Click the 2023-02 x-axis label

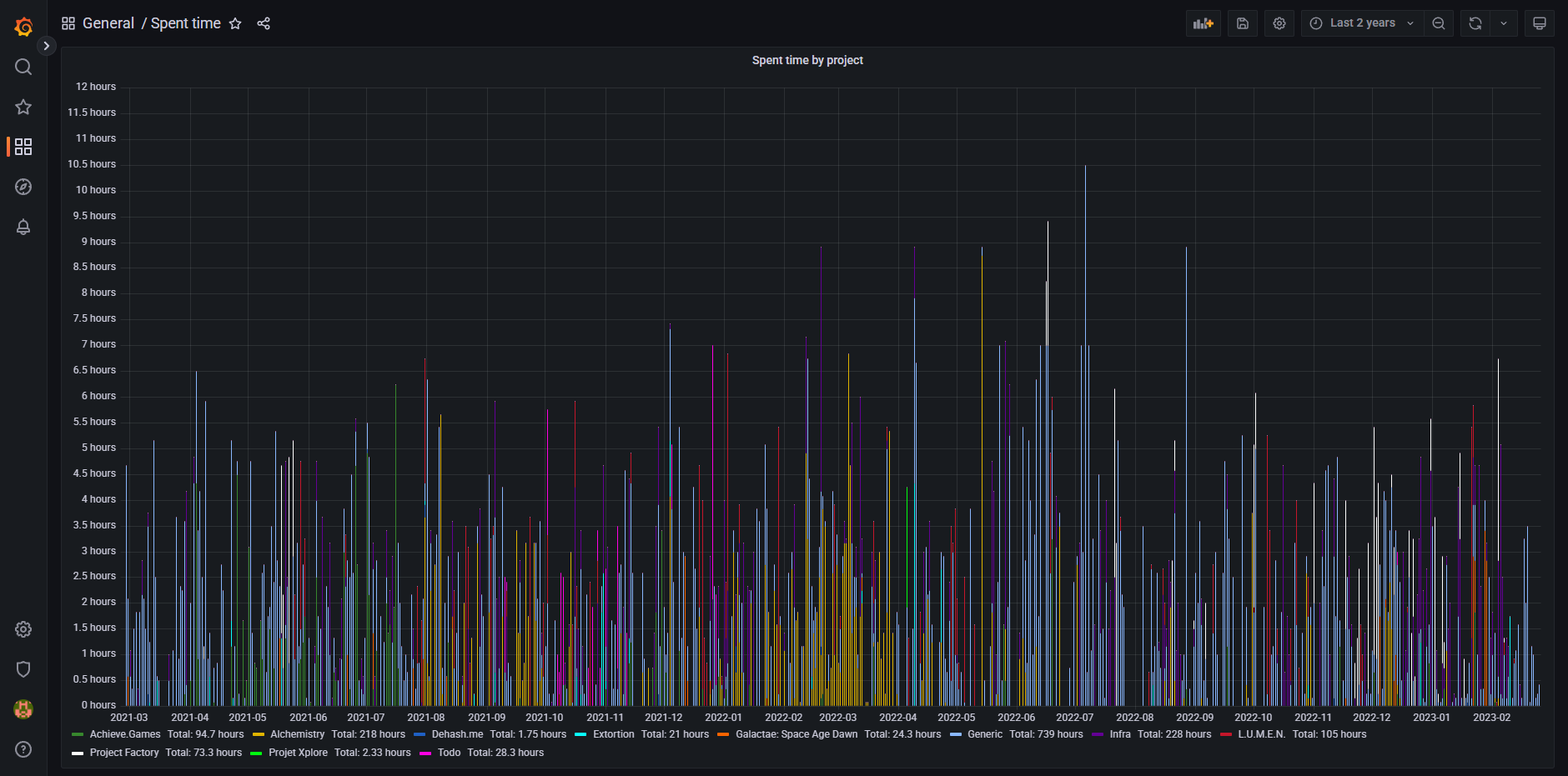1491,718
